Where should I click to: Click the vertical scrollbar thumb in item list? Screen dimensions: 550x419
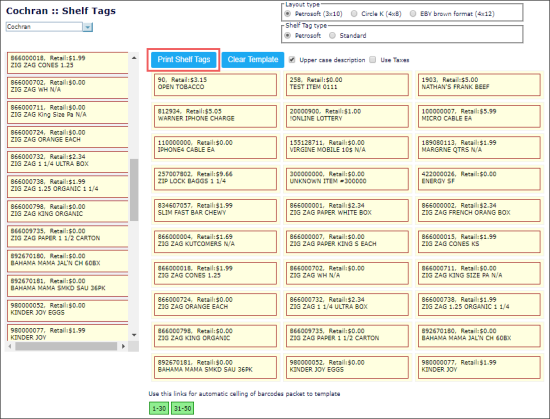[x=134, y=190]
